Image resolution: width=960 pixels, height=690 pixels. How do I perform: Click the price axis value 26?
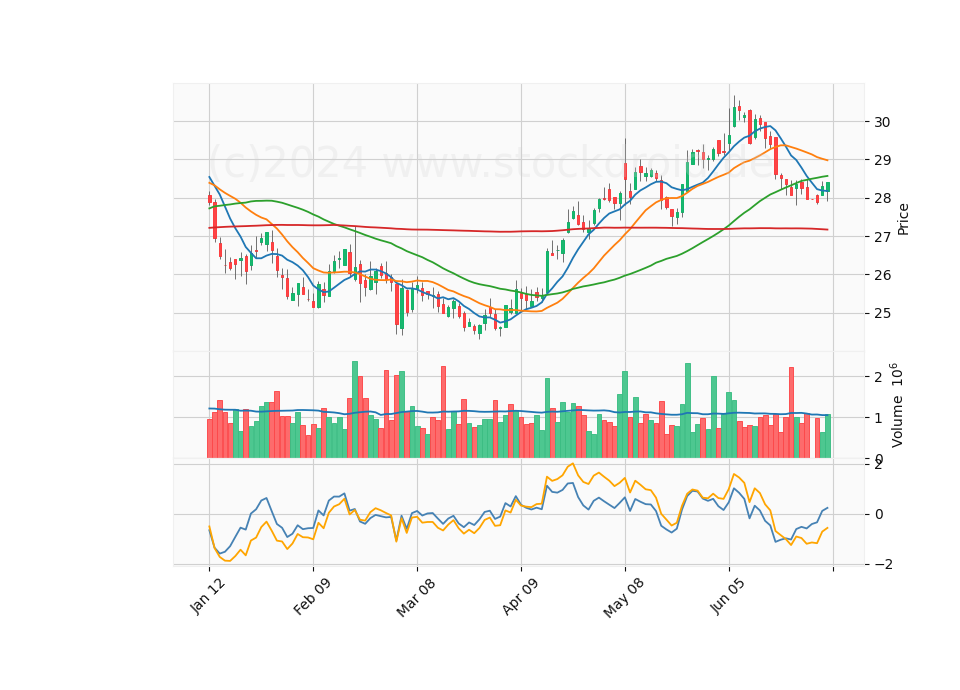(x=882, y=275)
